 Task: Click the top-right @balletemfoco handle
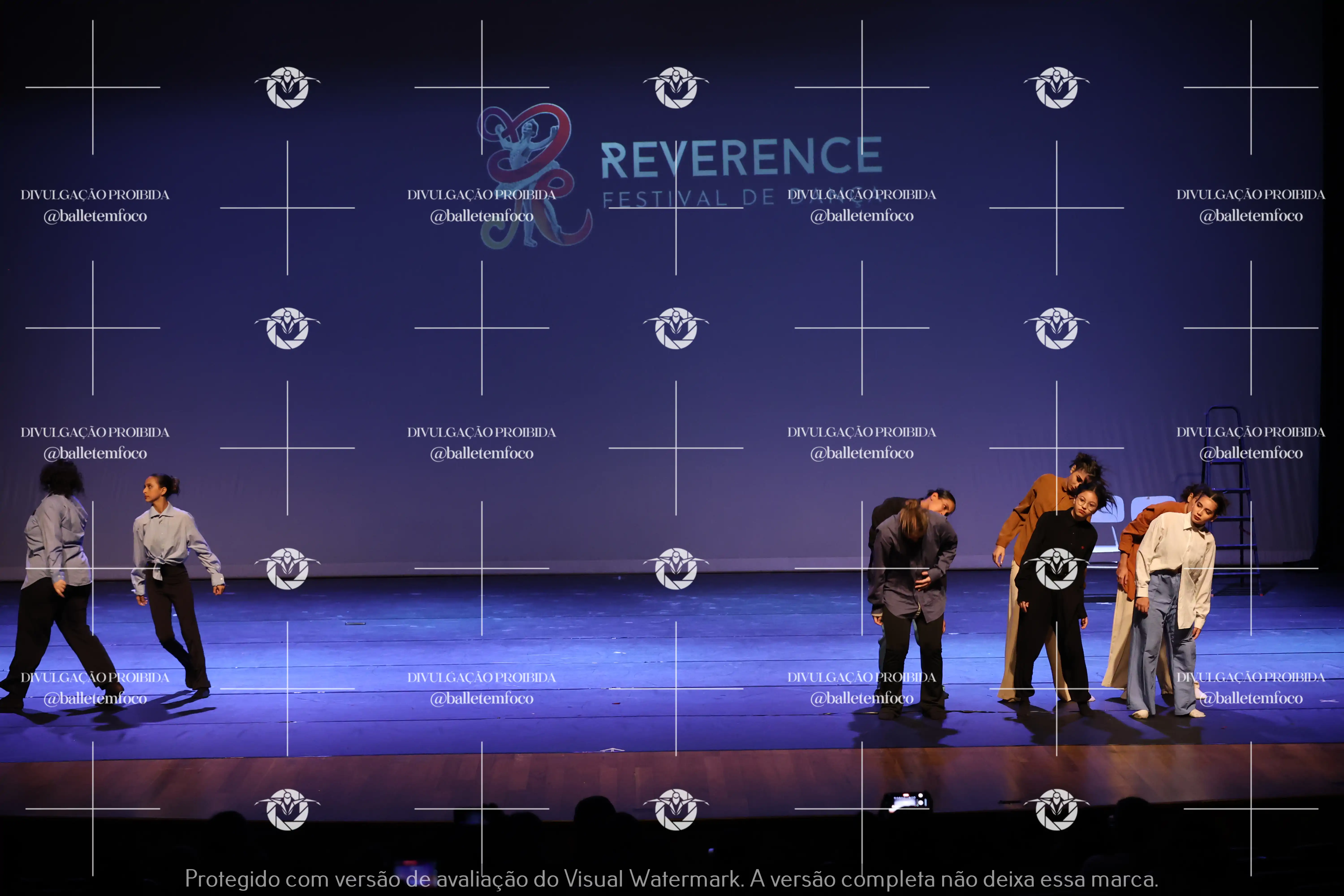tap(1250, 216)
